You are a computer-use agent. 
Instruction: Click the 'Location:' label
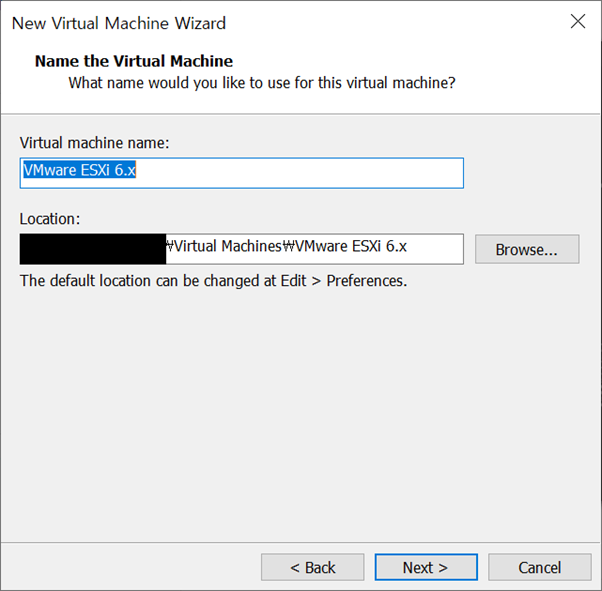[50, 219]
